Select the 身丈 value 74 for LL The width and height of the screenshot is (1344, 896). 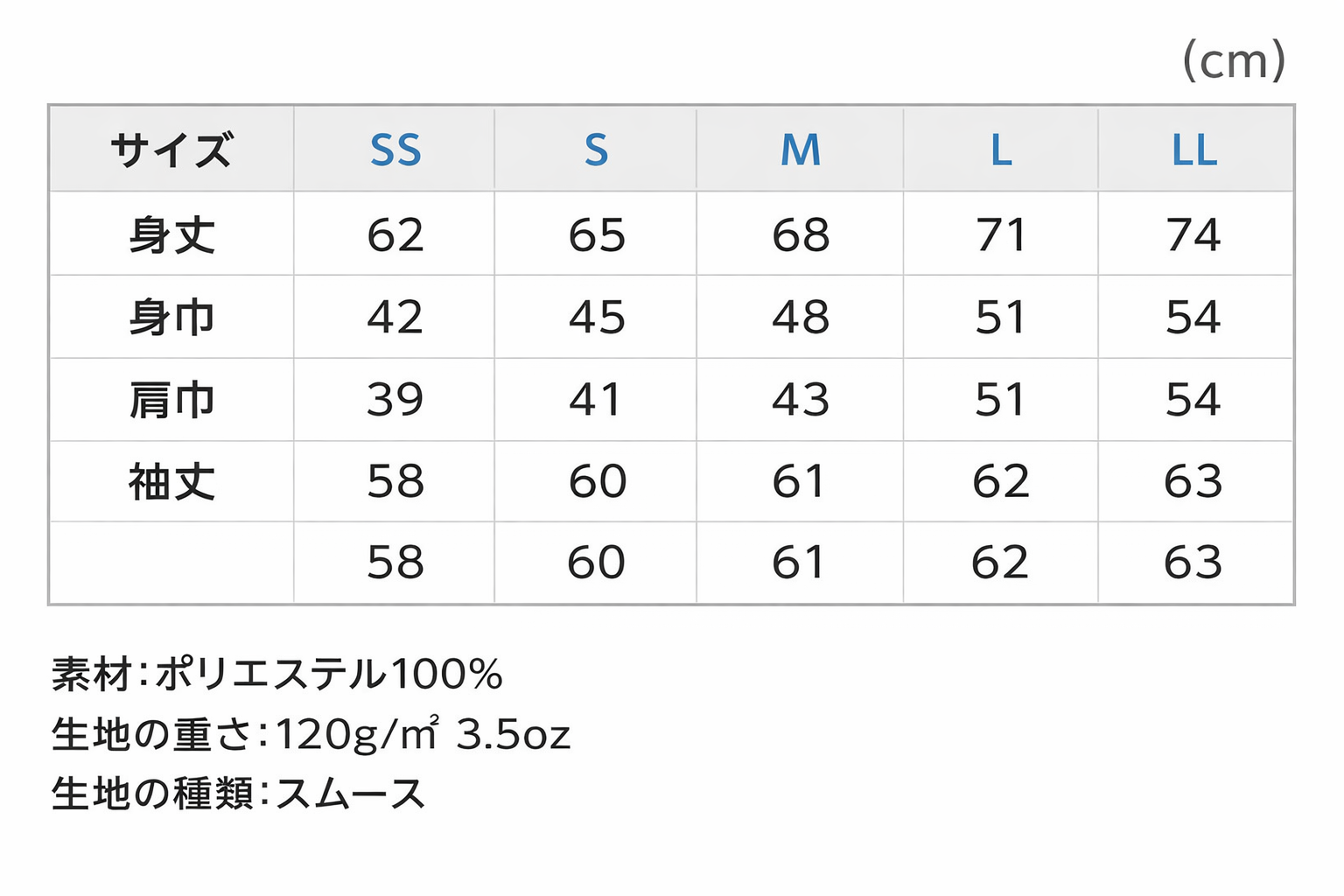click(x=1193, y=234)
